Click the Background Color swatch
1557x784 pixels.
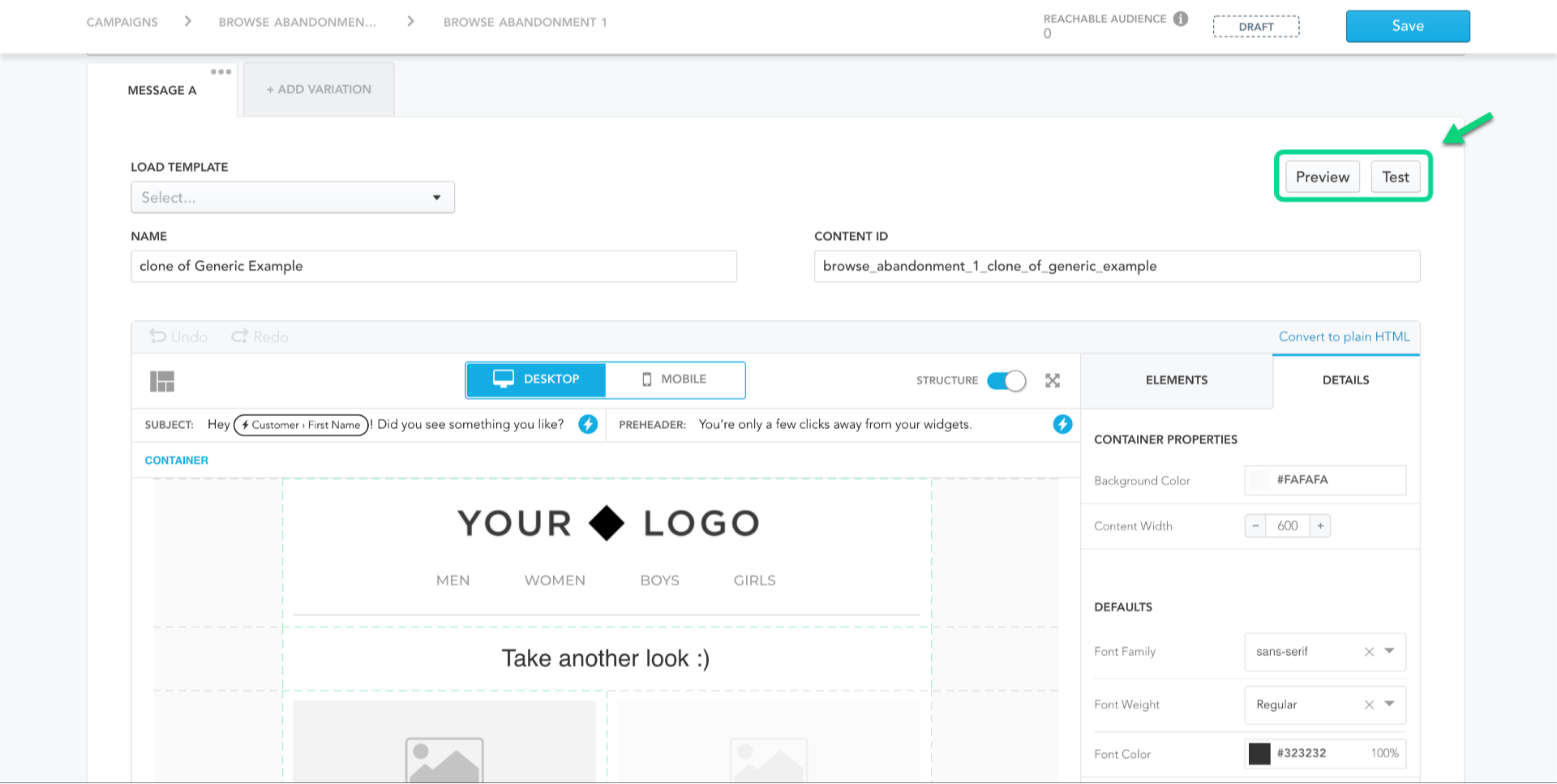click(x=1259, y=480)
